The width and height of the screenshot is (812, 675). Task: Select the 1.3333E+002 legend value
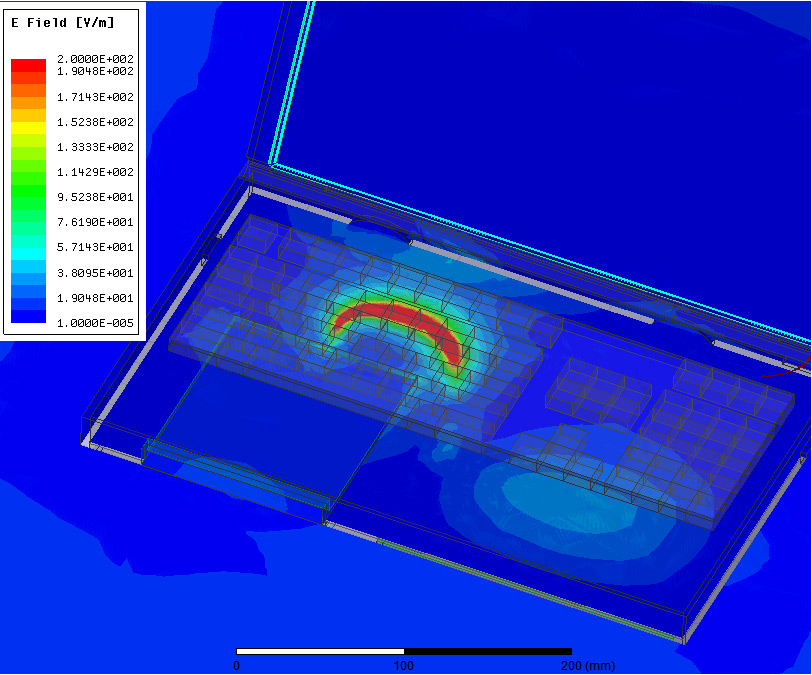coord(95,147)
